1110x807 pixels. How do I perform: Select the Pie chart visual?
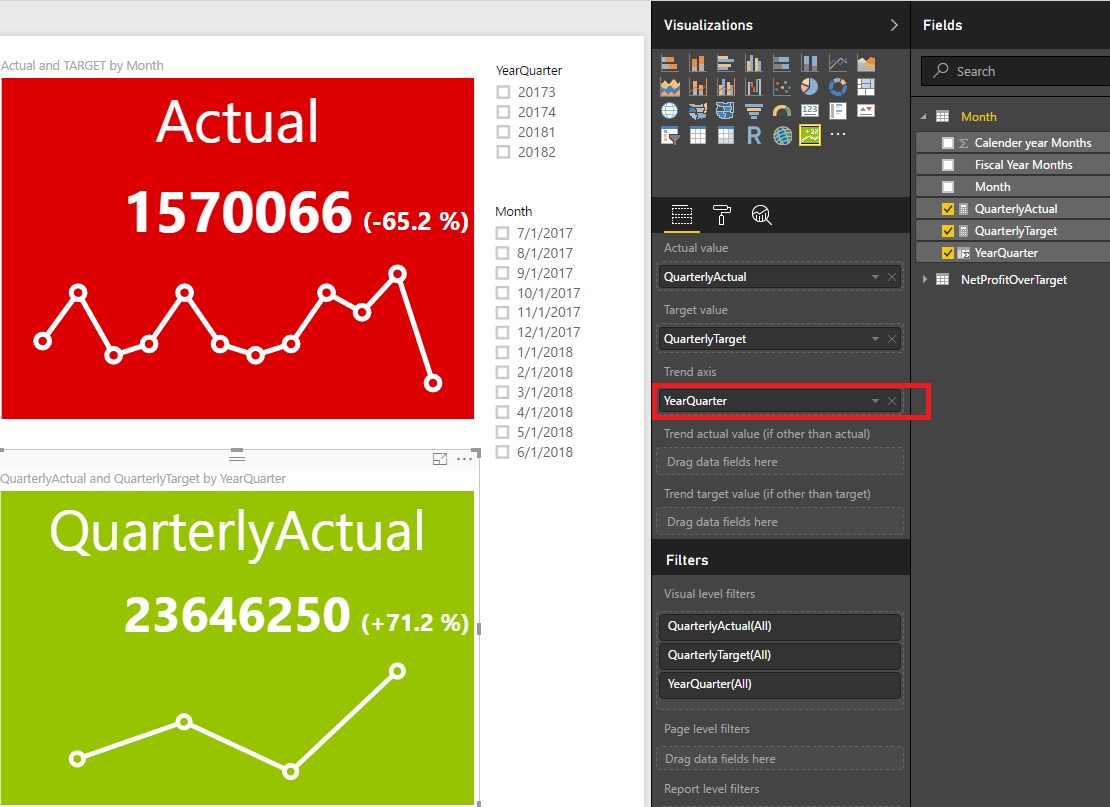pyautogui.click(x=809, y=87)
